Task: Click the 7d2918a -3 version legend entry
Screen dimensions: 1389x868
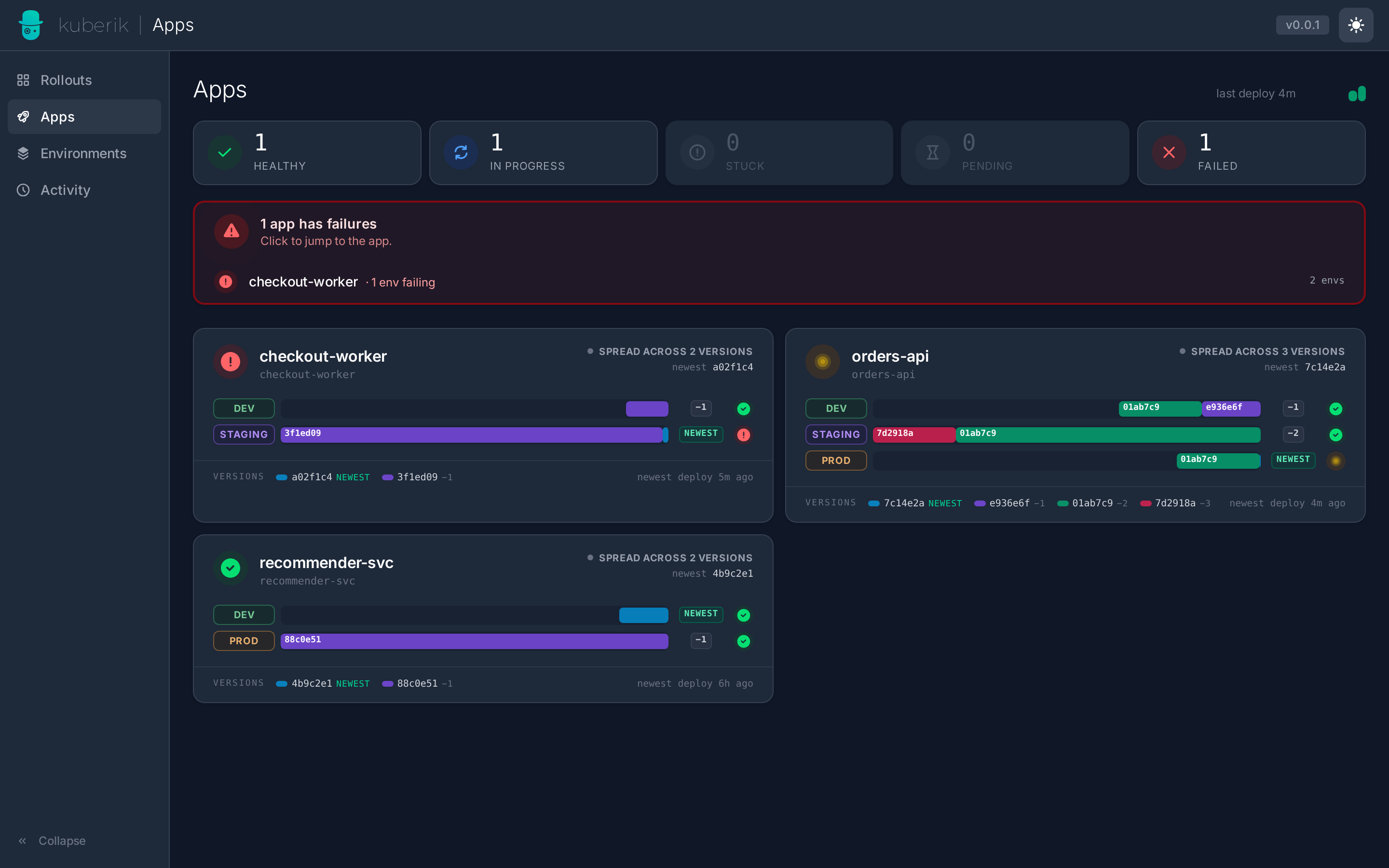Action: click(1175, 503)
